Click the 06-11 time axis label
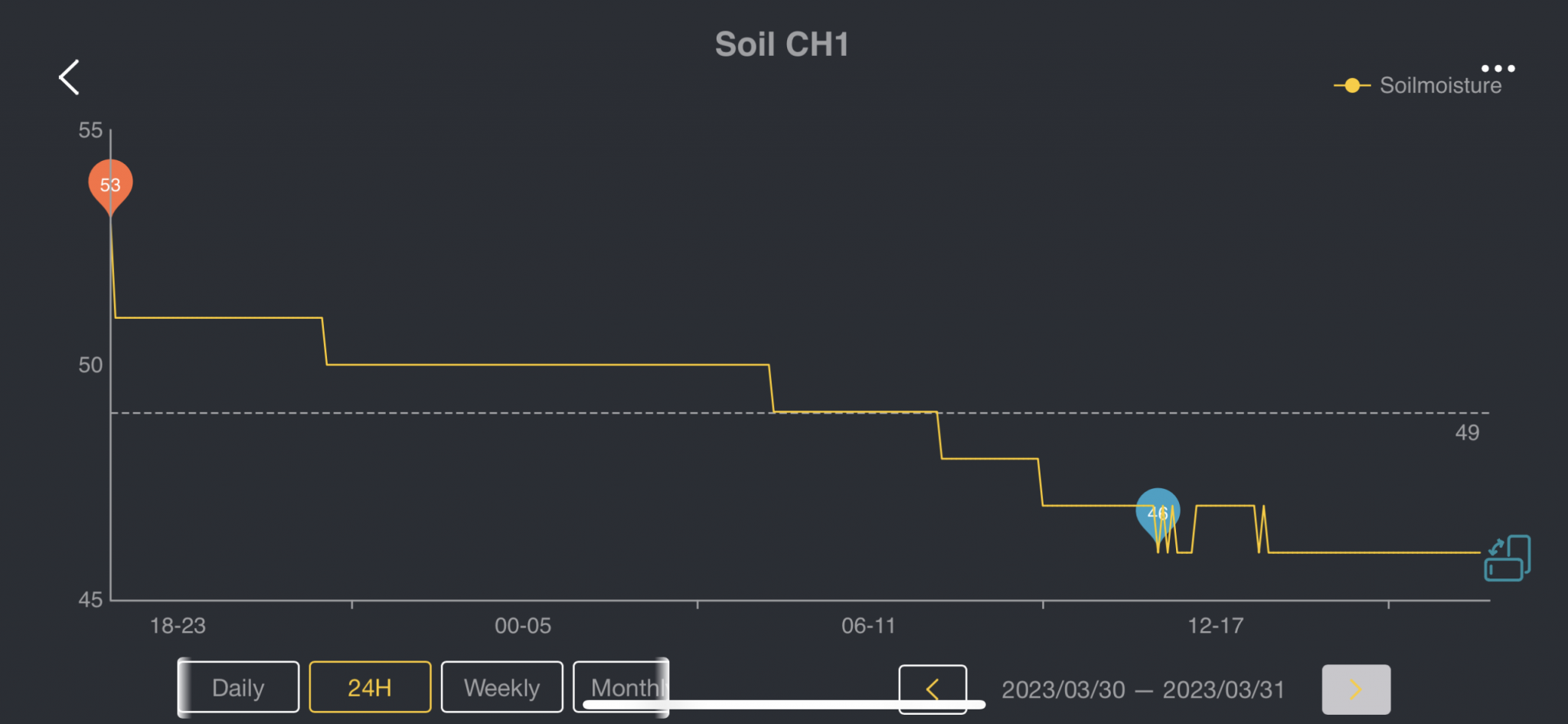This screenshot has height=724, width=1568. point(867,626)
